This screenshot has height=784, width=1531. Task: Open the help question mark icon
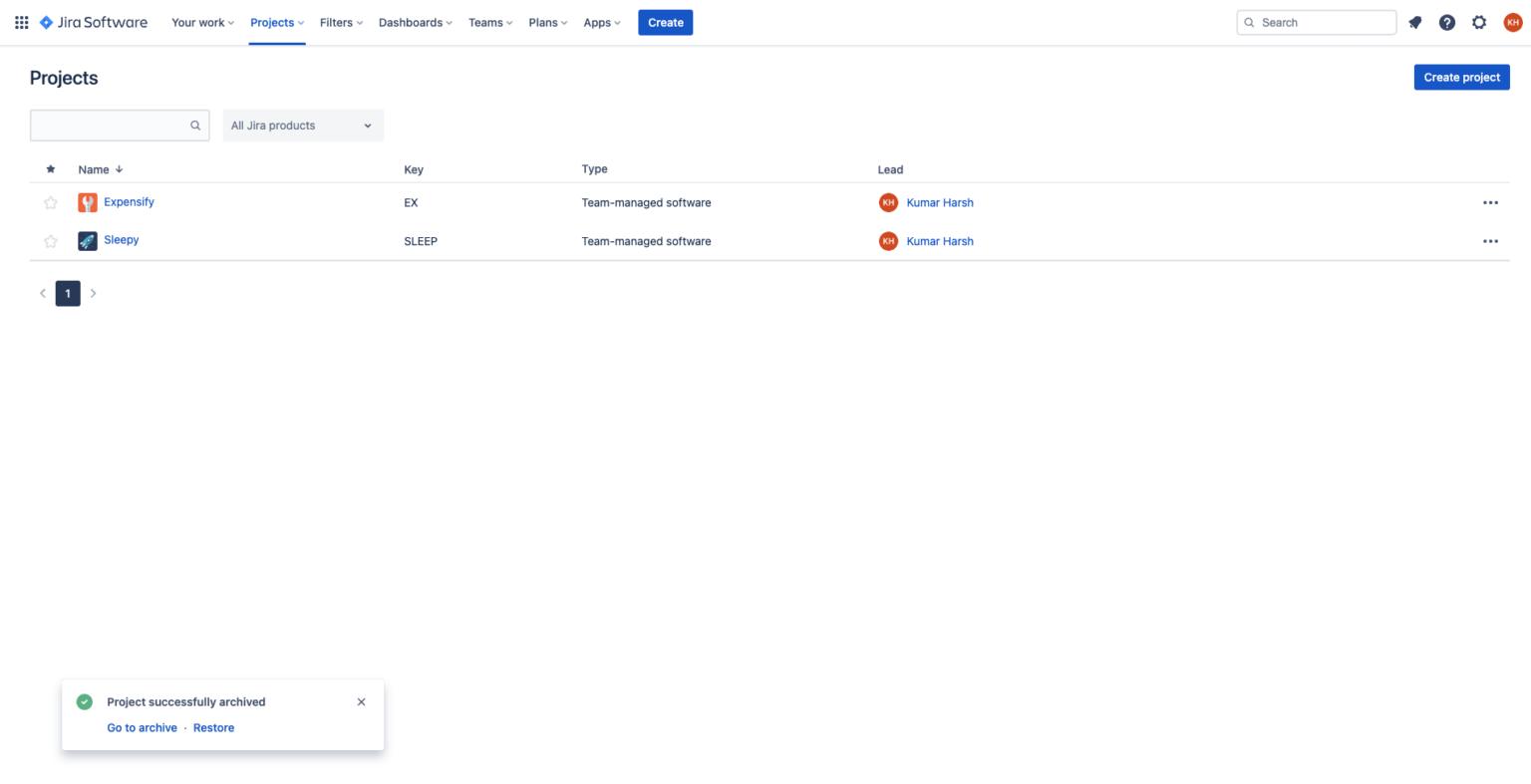tap(1446, 22)
